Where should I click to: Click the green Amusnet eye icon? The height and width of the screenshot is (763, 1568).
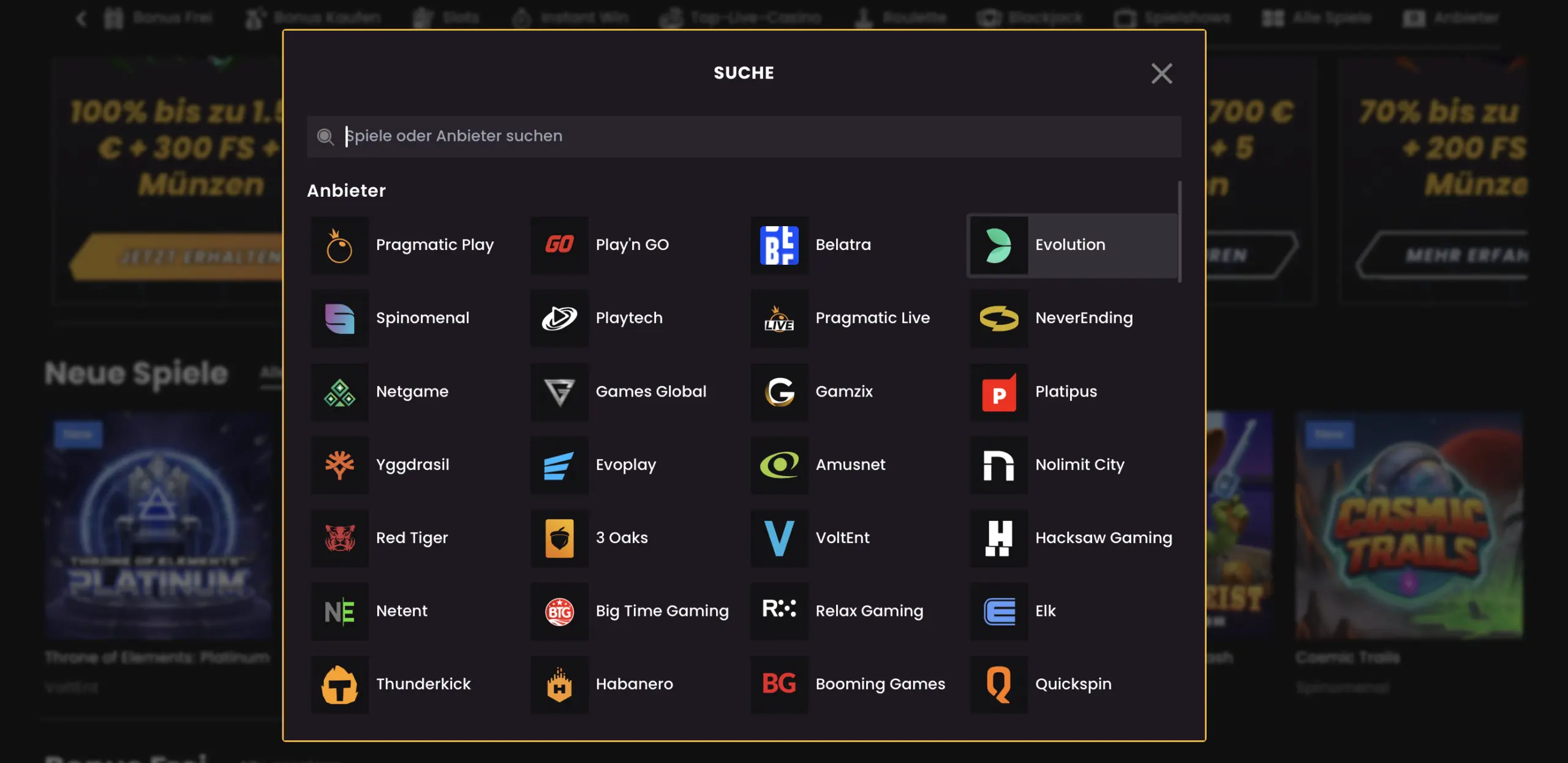click(779, 465)
